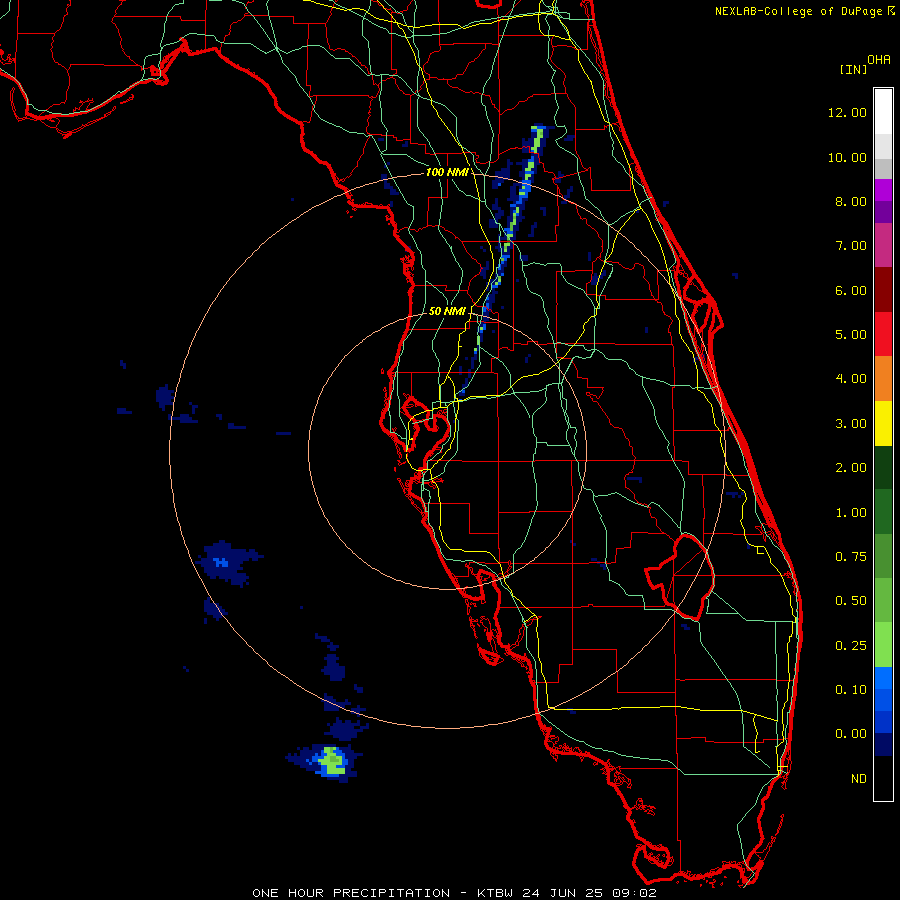The image size is (900, 900).
Task: Select the 0.00 scale value
Action: click(x=851, y=734)
